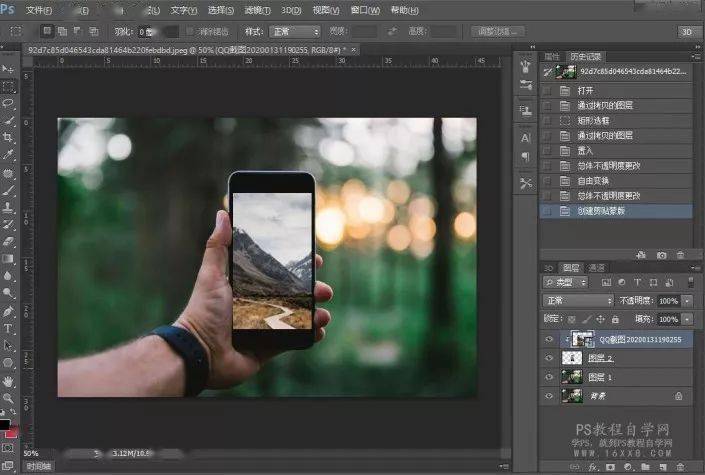Image resolution: width=705 pixels, height=475 pixels.
Task: Click delete layer trash icon
Action: pyautogui.click(x=680, y=467)
